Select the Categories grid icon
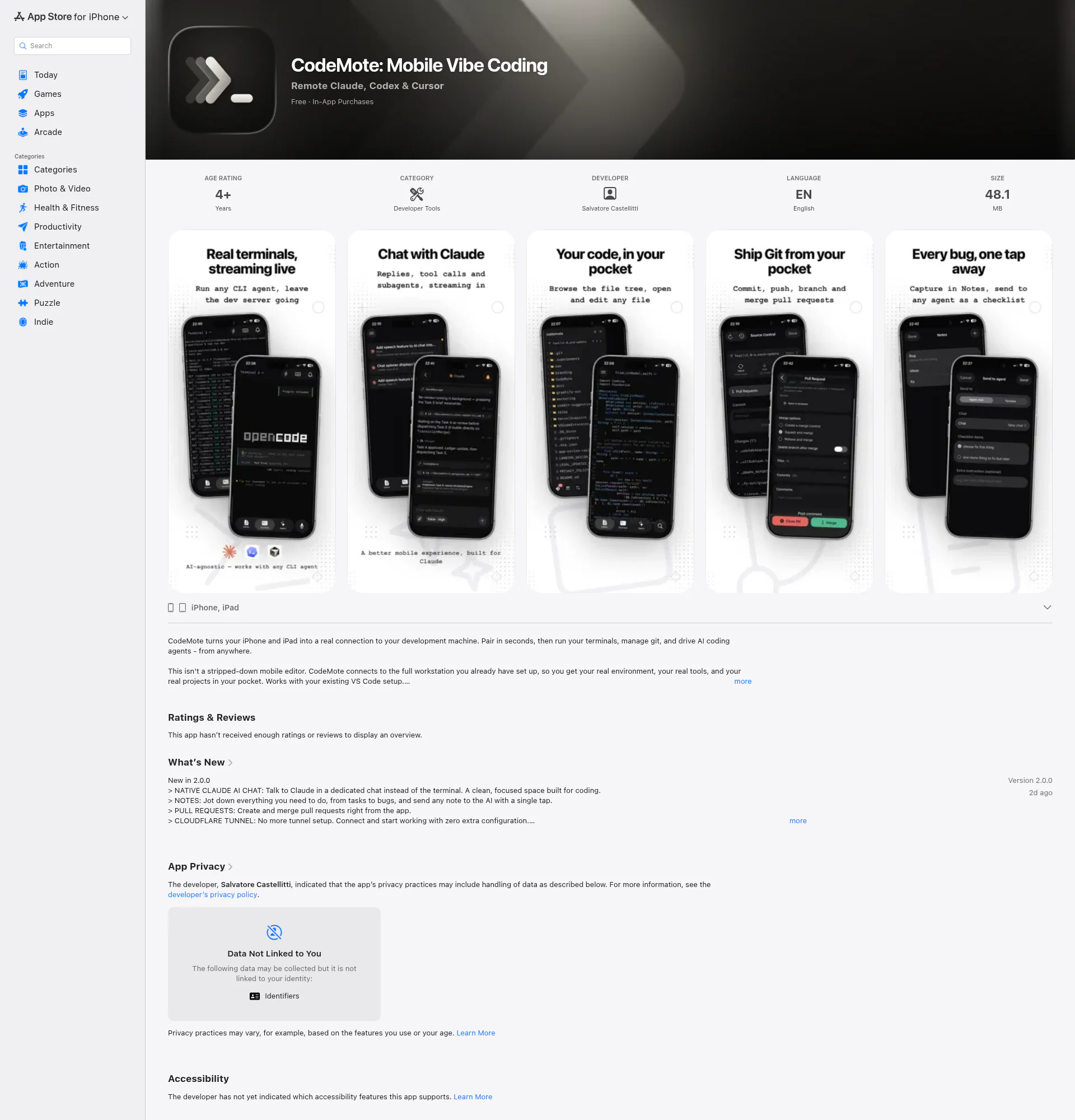This screenshot has width=1075, height=1120. 23,170
